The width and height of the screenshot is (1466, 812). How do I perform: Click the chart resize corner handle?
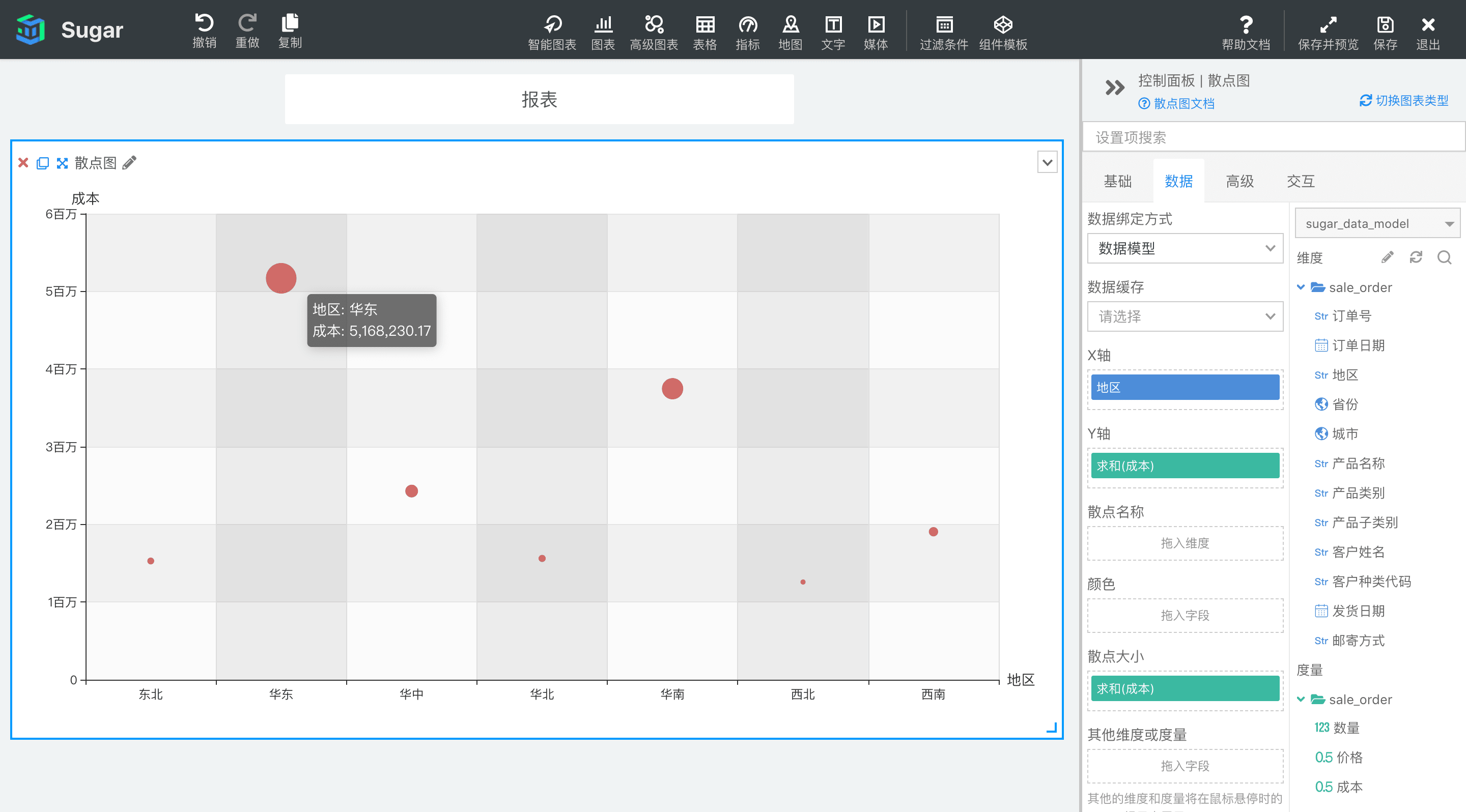1052,728
